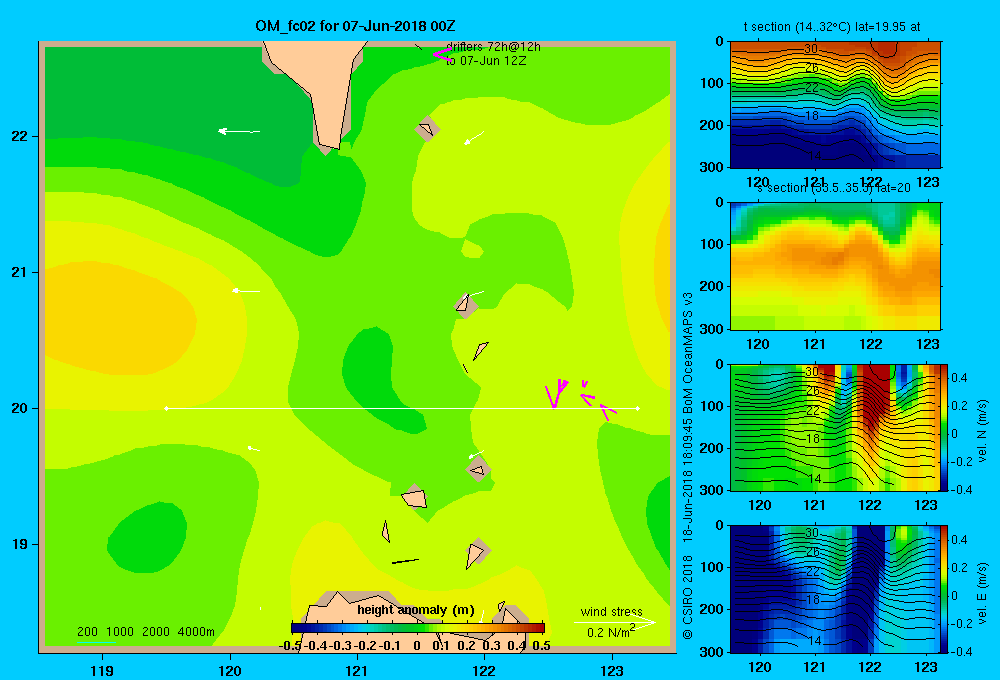
Task: Click longitude label 121 below the main map
Action: click(357, 670)
